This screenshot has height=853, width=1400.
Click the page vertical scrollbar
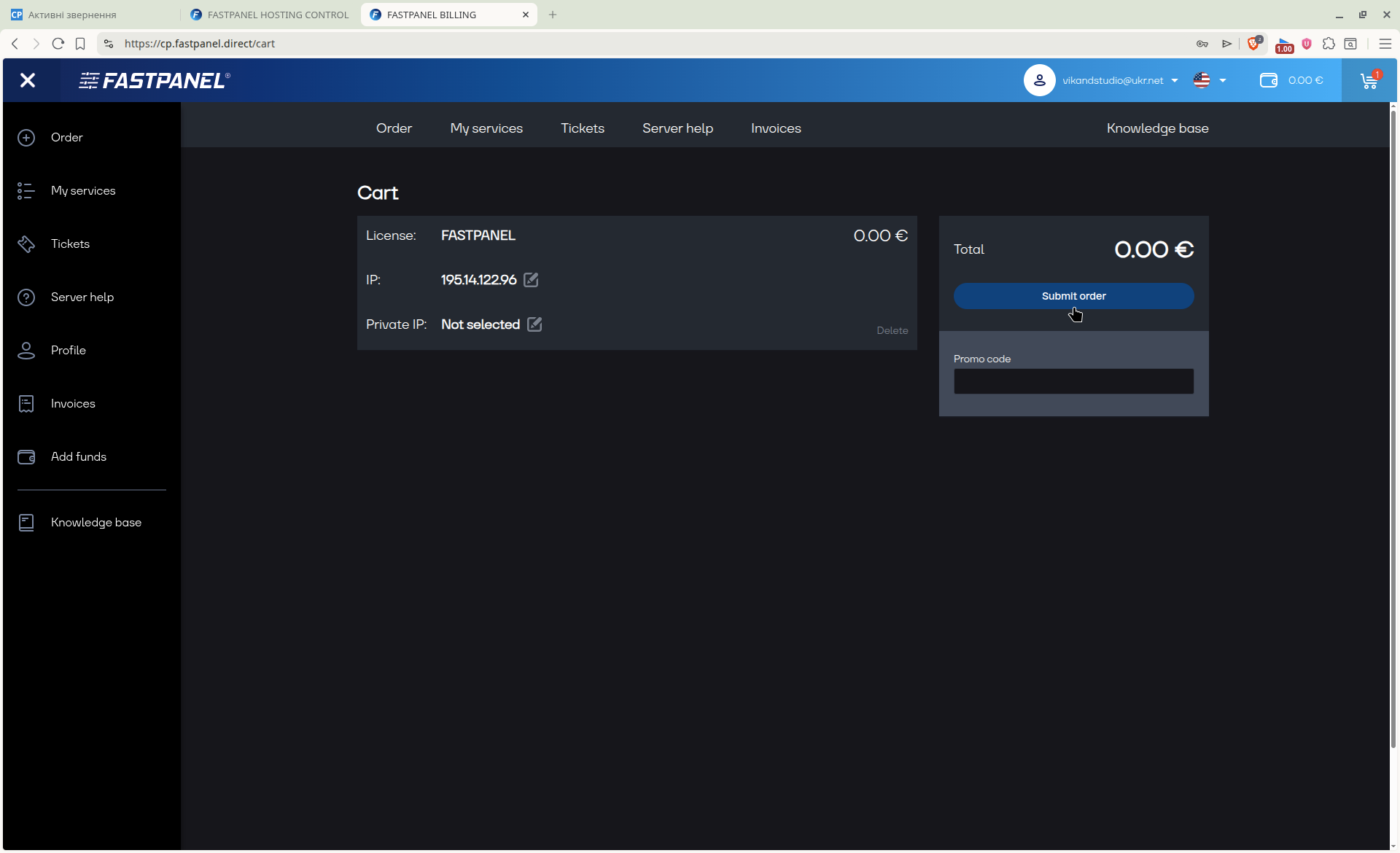tap(1393, 430)
